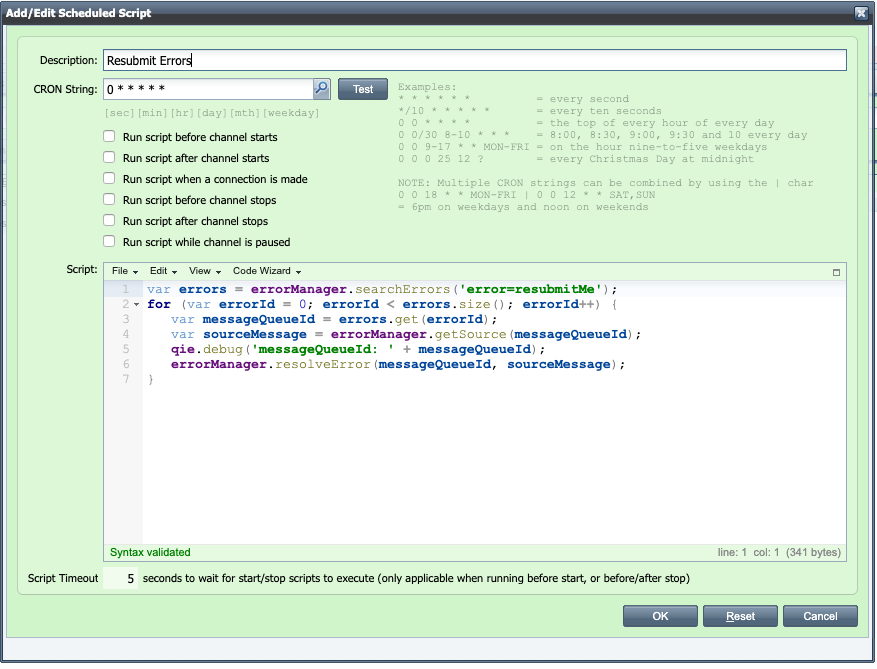877x669 pixels.
Task: Click the [sec][min][hr] format hint text
Action: pos(212,113)
